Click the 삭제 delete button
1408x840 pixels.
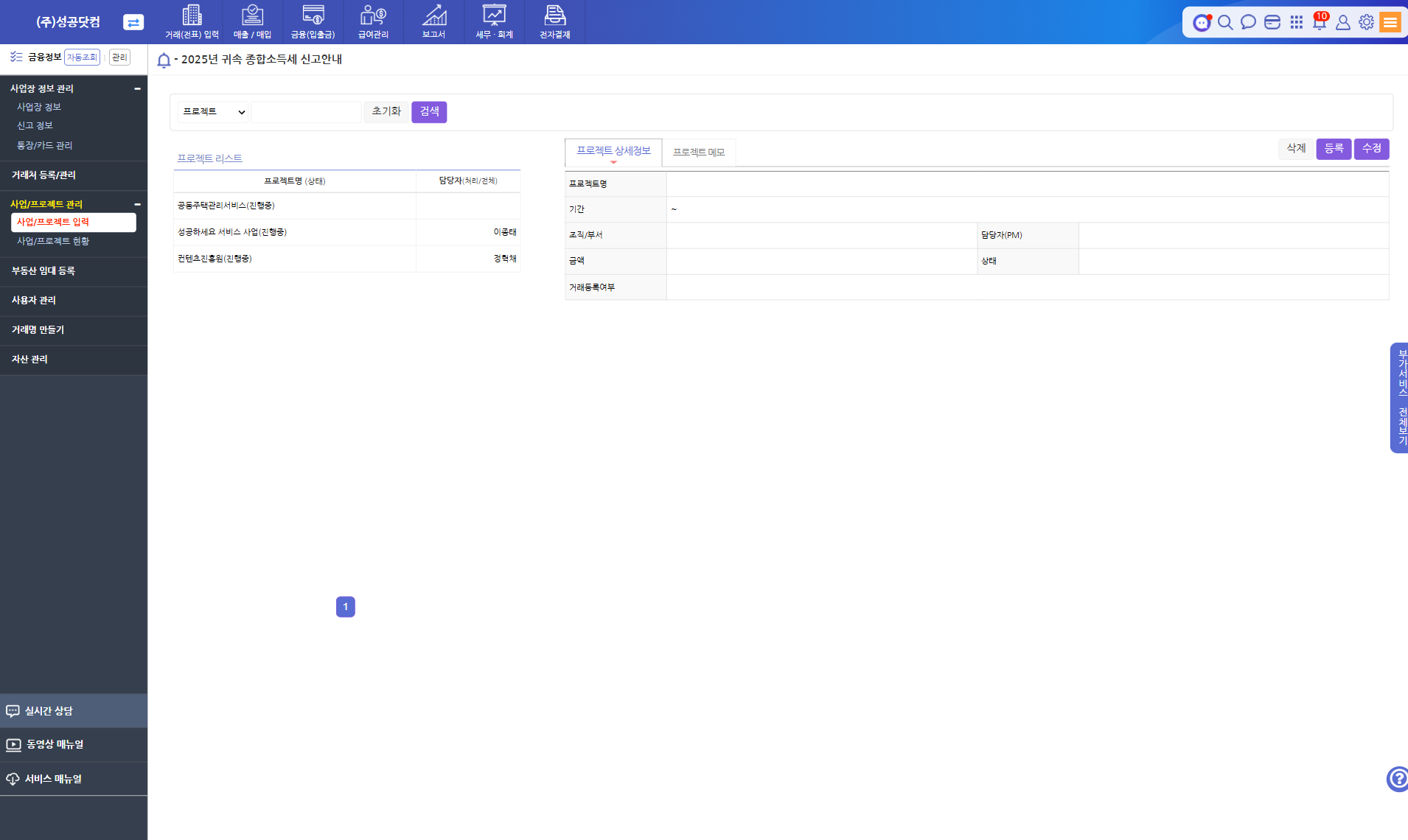1296,149
